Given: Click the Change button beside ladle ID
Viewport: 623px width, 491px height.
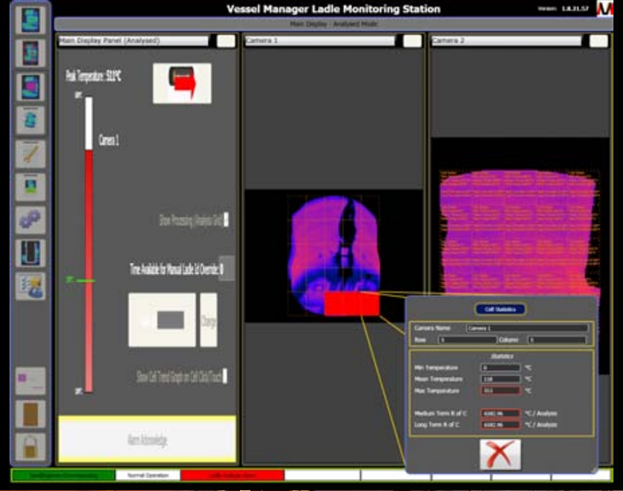Looking at the screenshot, I should pyautogui.click(x=208, y=321).
